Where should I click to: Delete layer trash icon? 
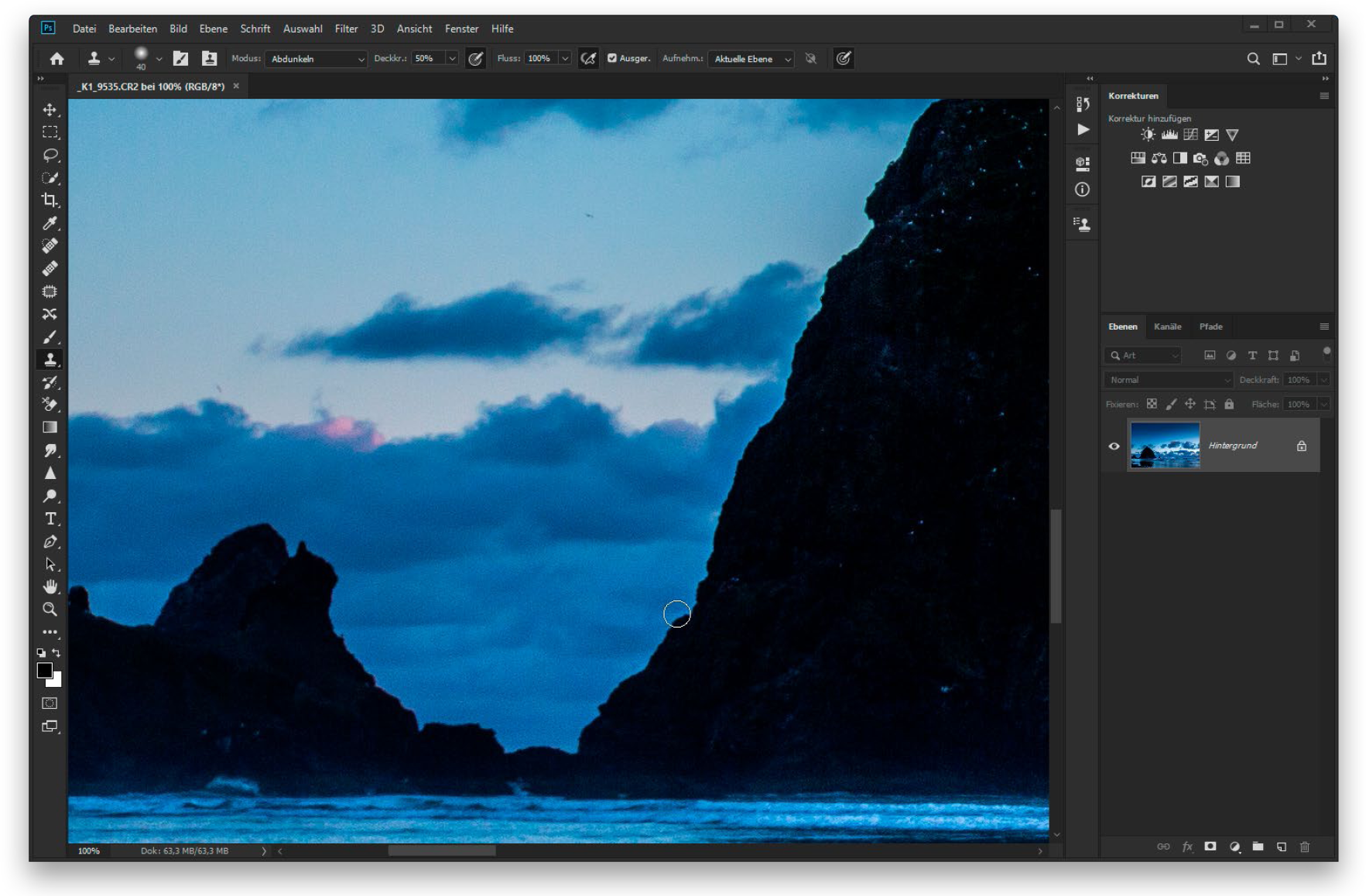1305,846
